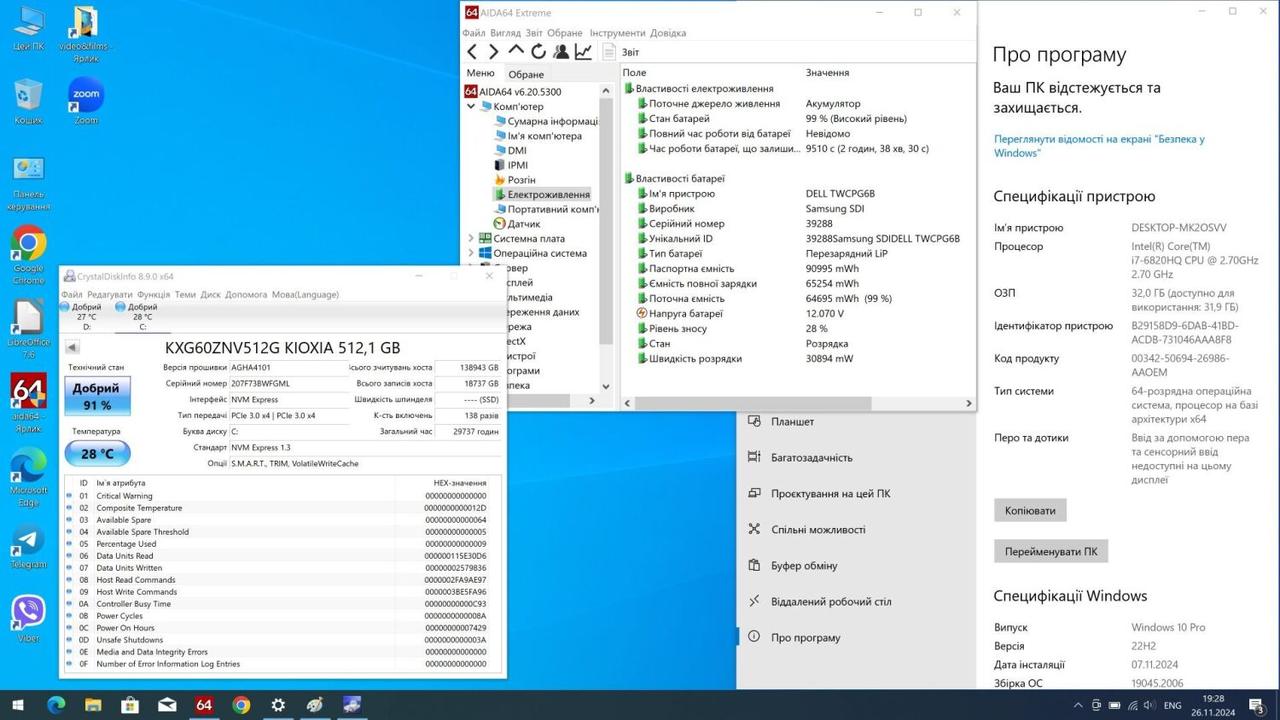Image resolution: width=1280 pixels, height=720 pixels.
Task: Click AIDA64 up-level arrow icon
Action: (516, 50)
